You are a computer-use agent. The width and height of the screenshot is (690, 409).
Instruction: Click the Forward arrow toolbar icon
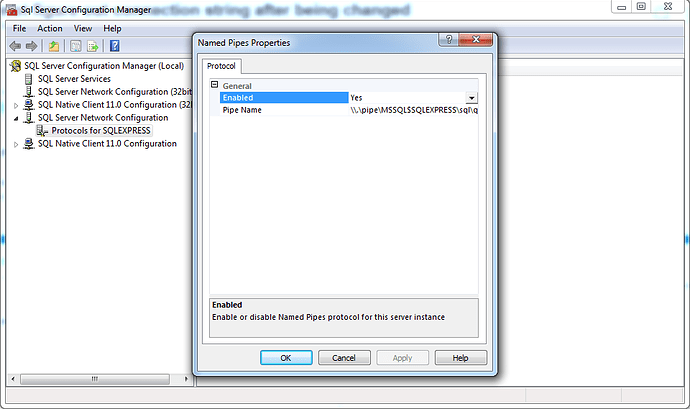click(31, 46)
